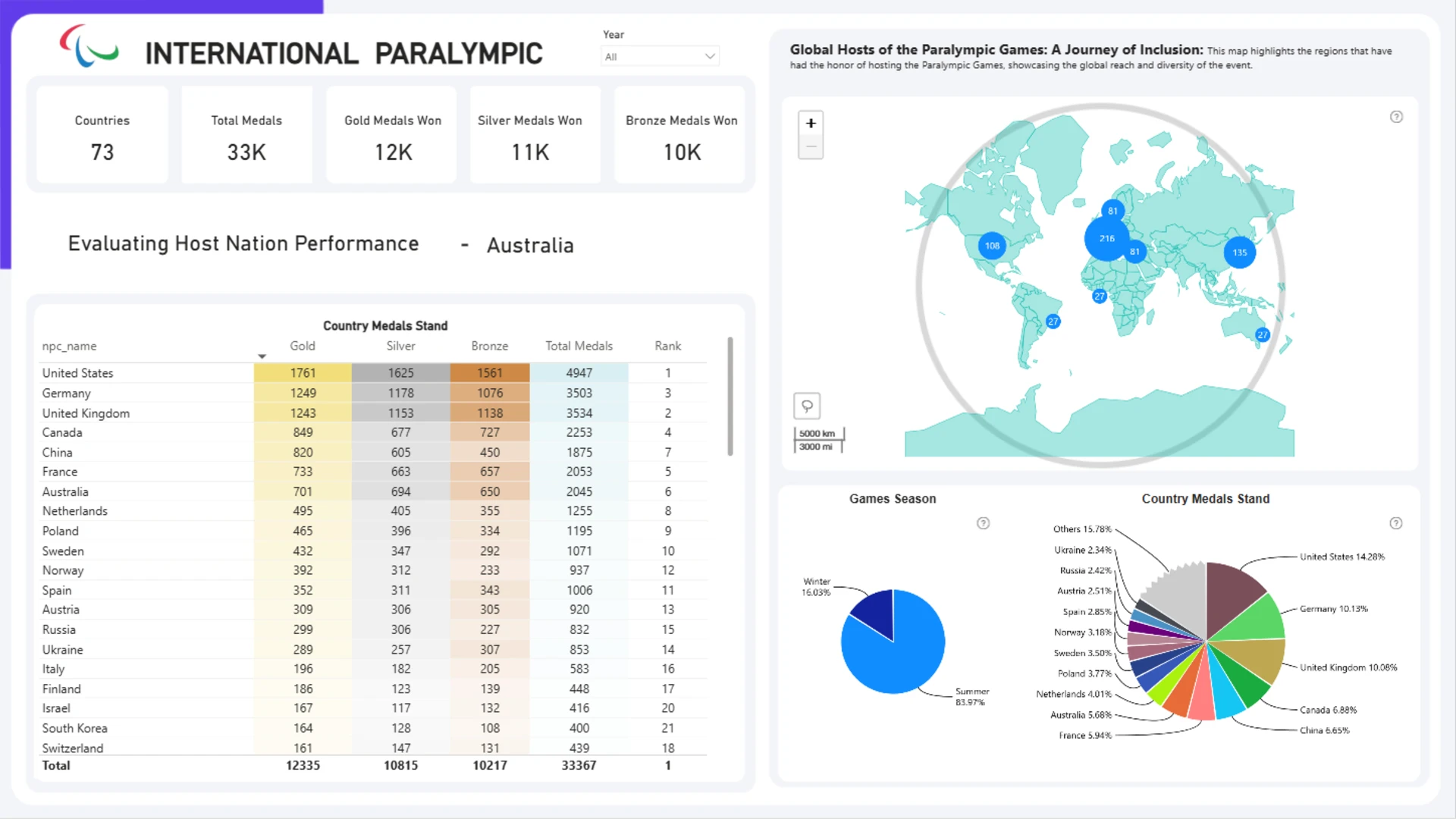Open the map visual help icon
Screen dimensions: 1456x819
pos(1396,117)
